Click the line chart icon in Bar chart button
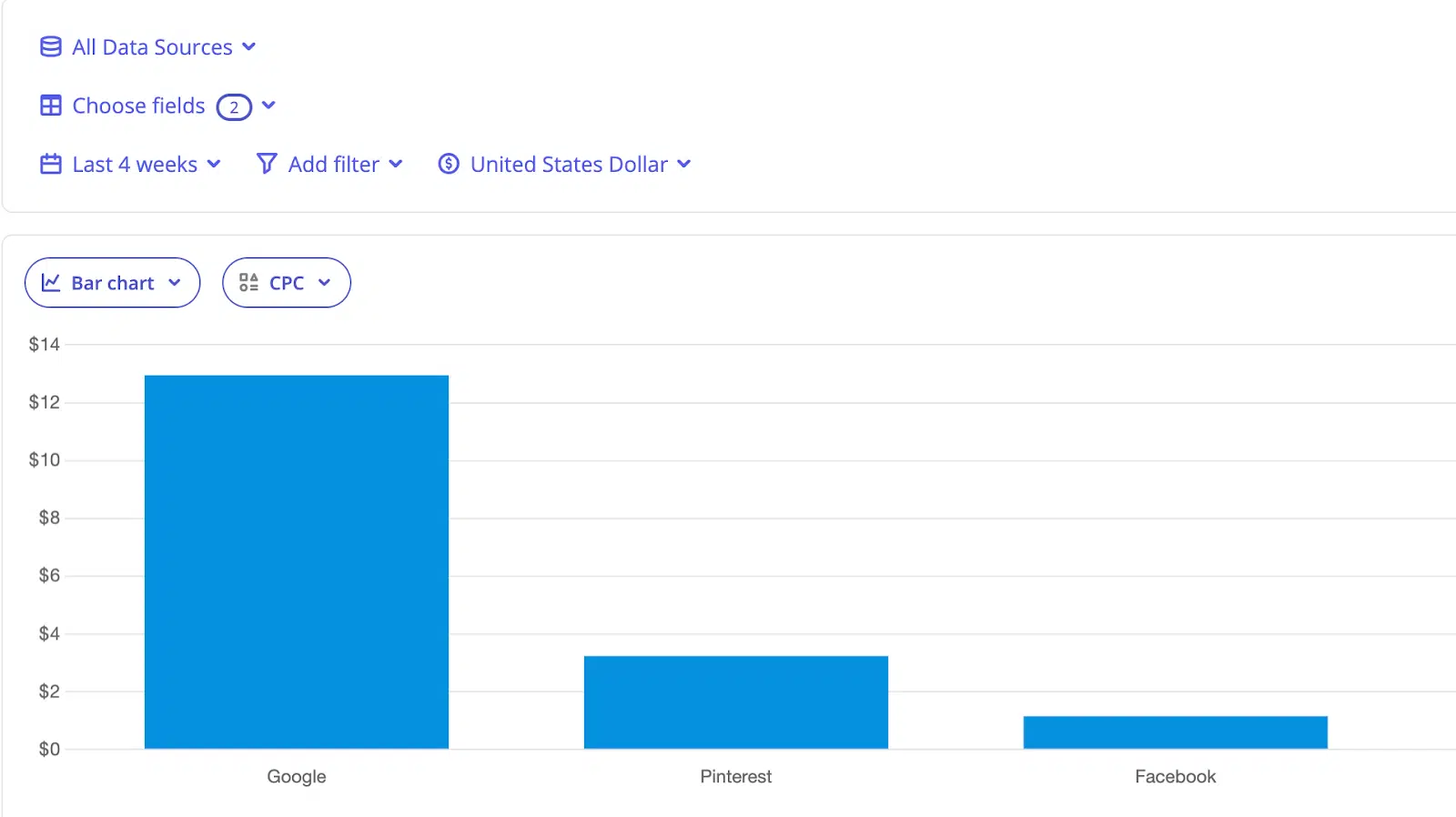Screen dimensions: 1456x817 point(51,283)
